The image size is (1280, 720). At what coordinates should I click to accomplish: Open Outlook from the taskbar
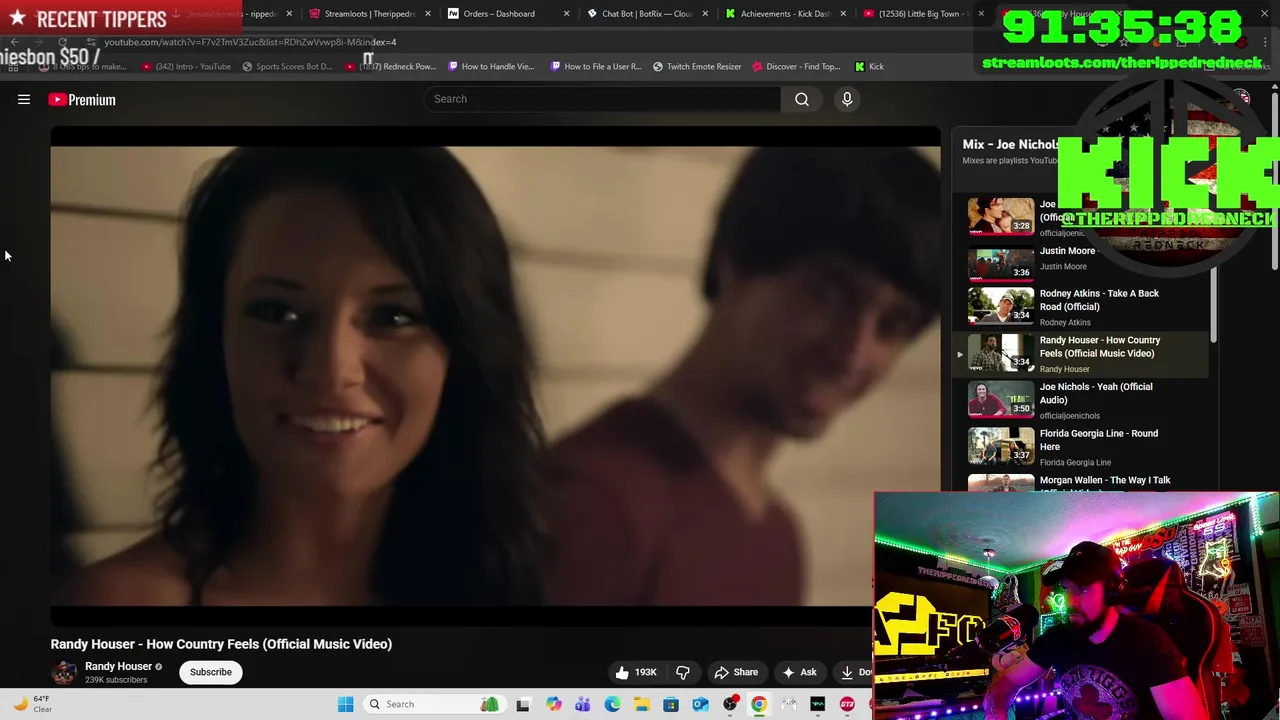700,704
